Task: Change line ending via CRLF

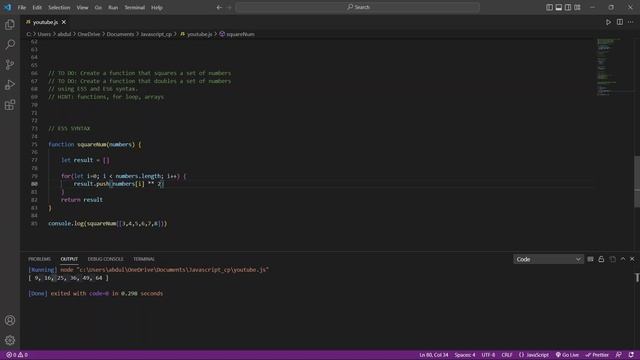Action: pos(507,355)
